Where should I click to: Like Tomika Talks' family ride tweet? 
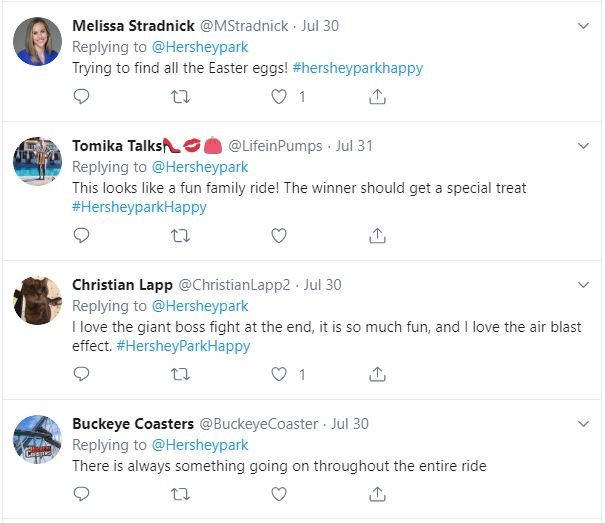(279, 236)
